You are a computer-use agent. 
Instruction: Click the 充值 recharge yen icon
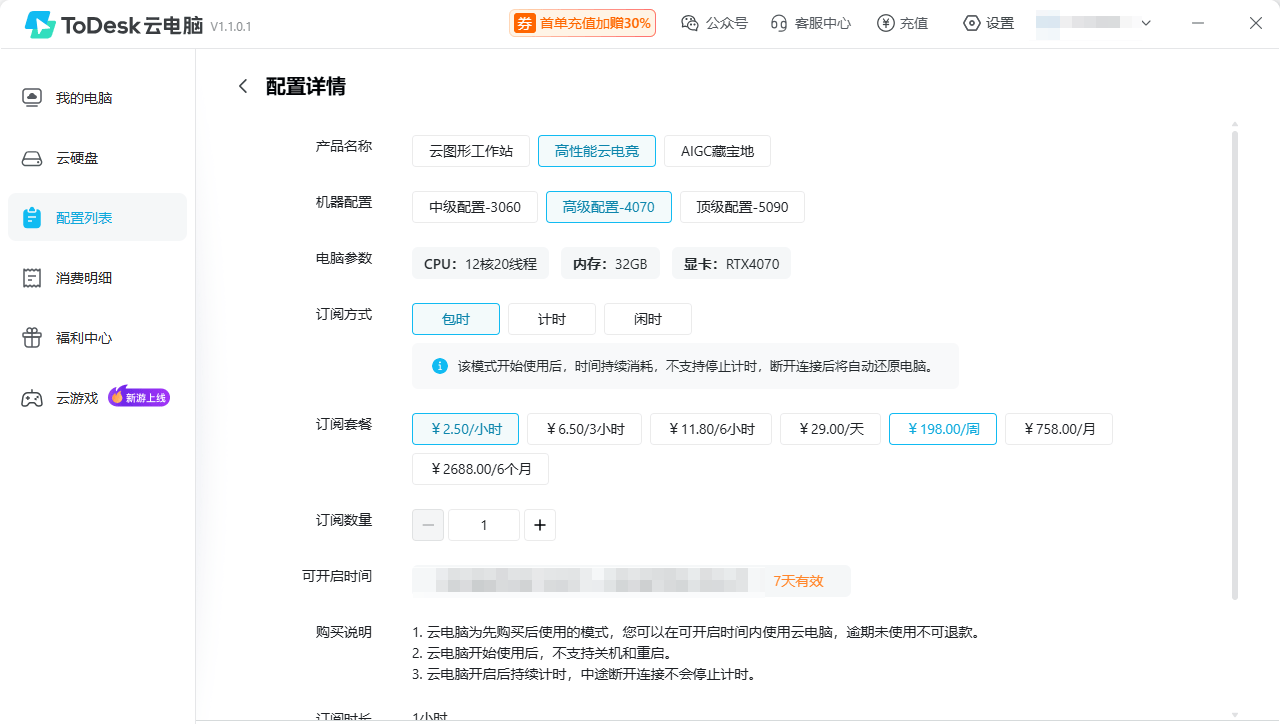(x=885, y=23)
